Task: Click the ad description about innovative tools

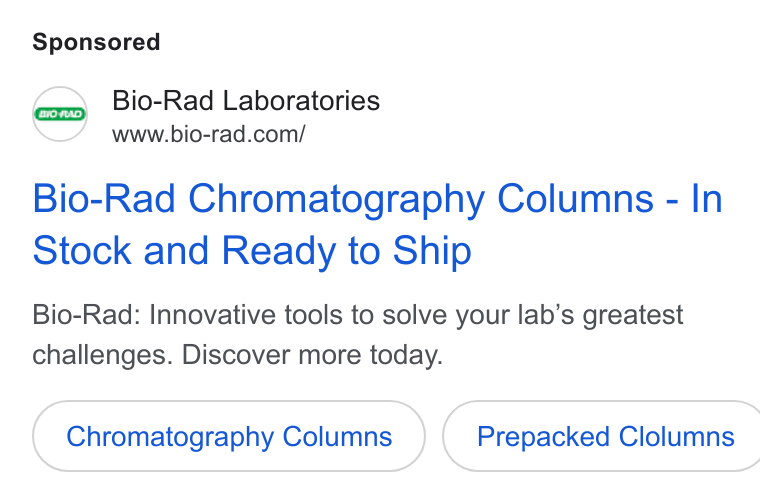Action: click(x=358, y=335)
